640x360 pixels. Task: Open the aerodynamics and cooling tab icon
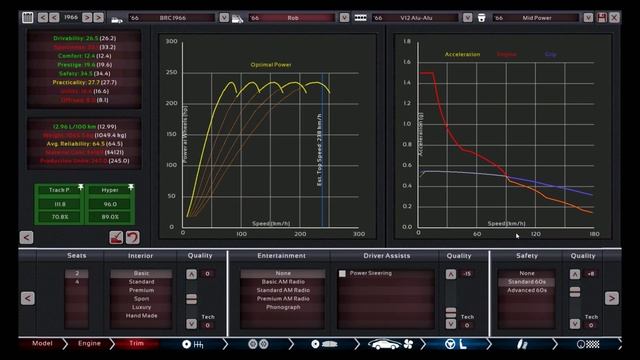pos(391,344)
